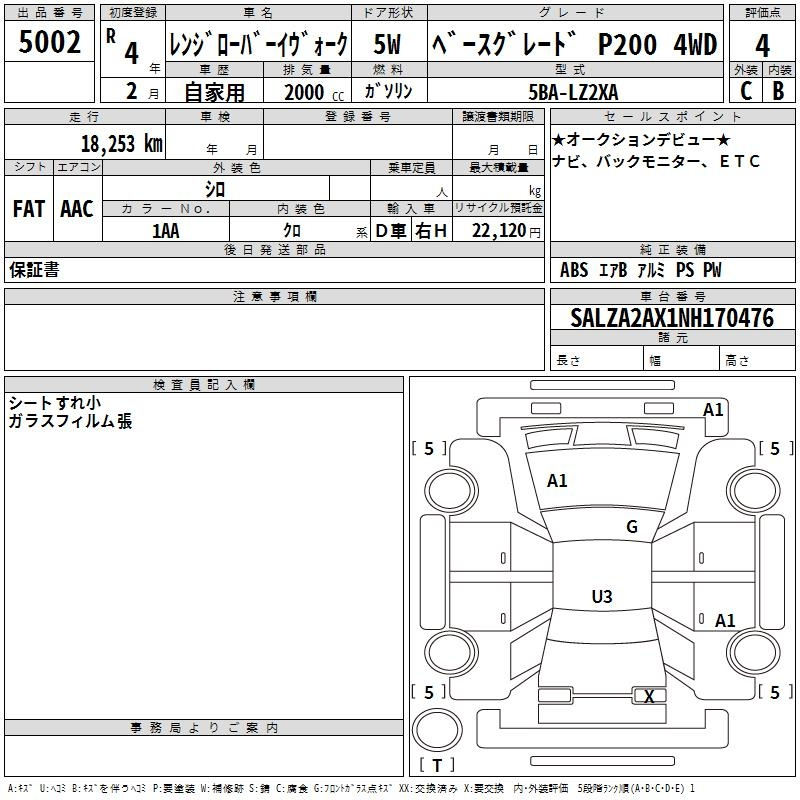Click the sales point ★オークションデビュー★
This screenshot has width=800, height=800.
641,139
